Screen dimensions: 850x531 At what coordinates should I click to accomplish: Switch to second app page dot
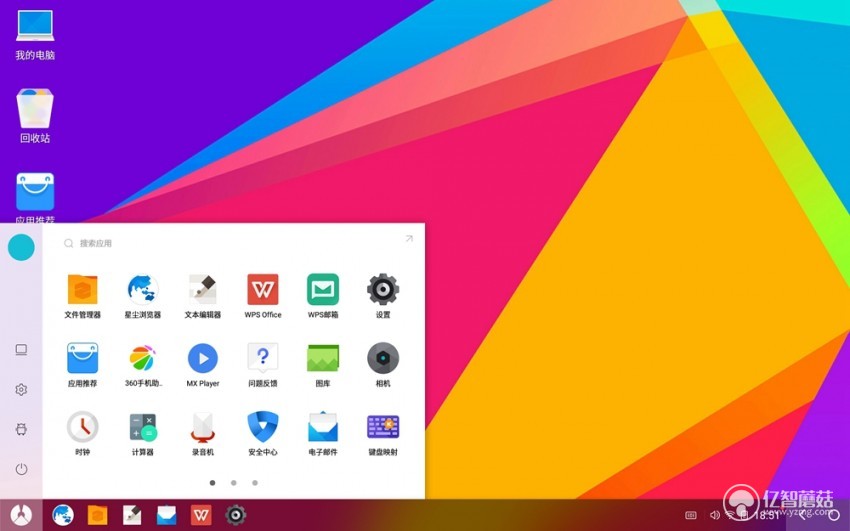pos(234,483)
